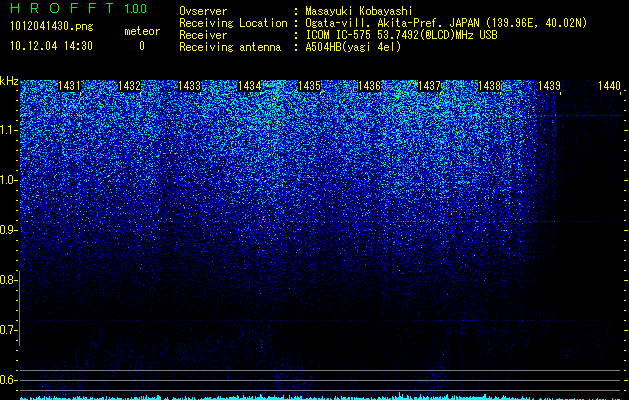
Task: Click the 0.7 kHz axis label
Action: tap(9, 330)
